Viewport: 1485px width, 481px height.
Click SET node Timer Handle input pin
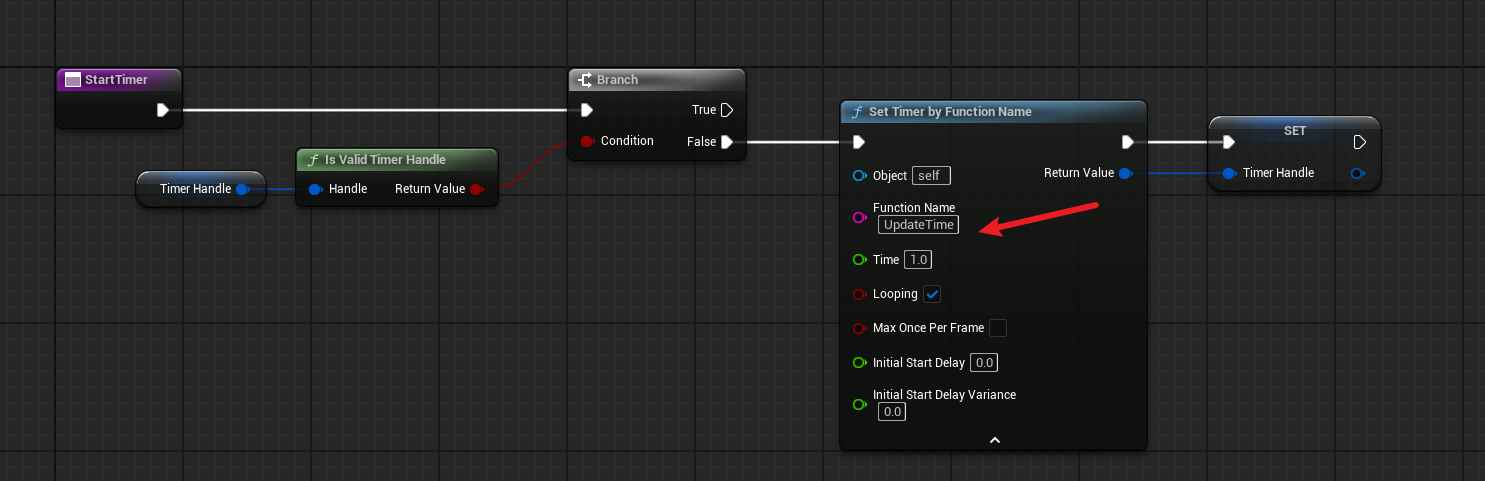[x=1228, y=173]
